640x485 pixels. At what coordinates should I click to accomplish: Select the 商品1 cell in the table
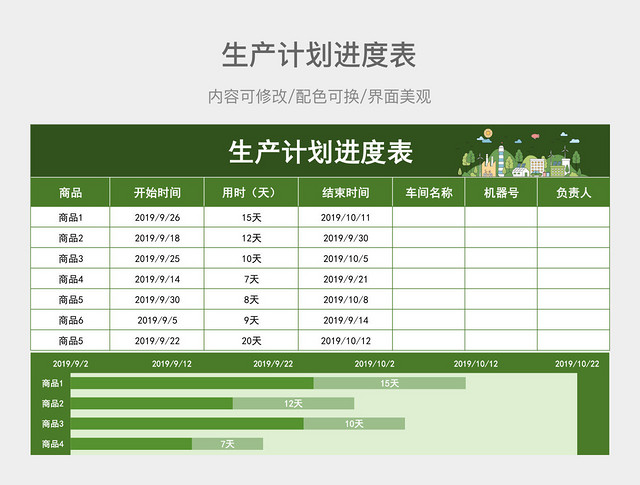tap(70, 217)
